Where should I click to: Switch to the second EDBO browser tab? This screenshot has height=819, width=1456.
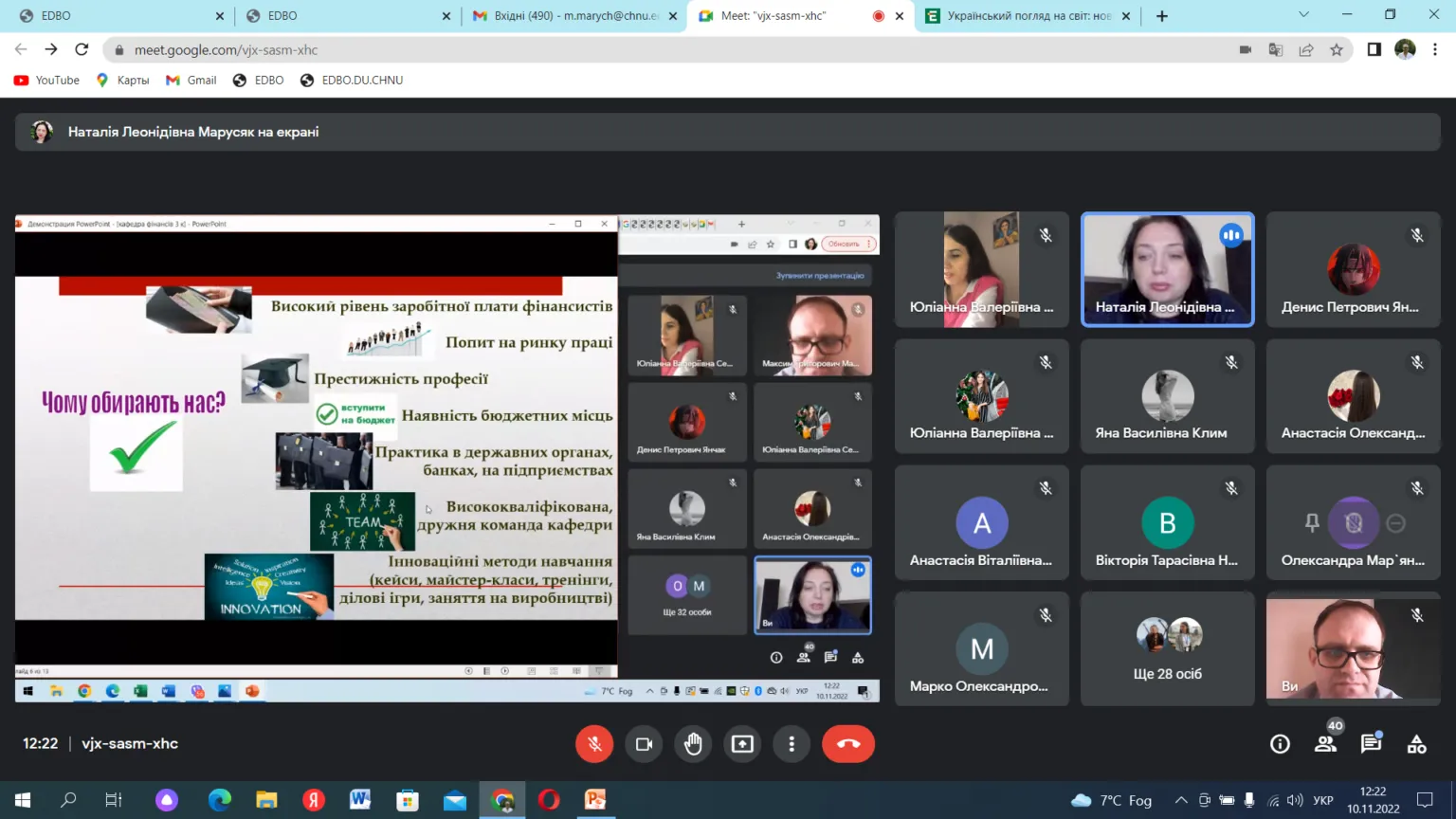click(346, 16)
